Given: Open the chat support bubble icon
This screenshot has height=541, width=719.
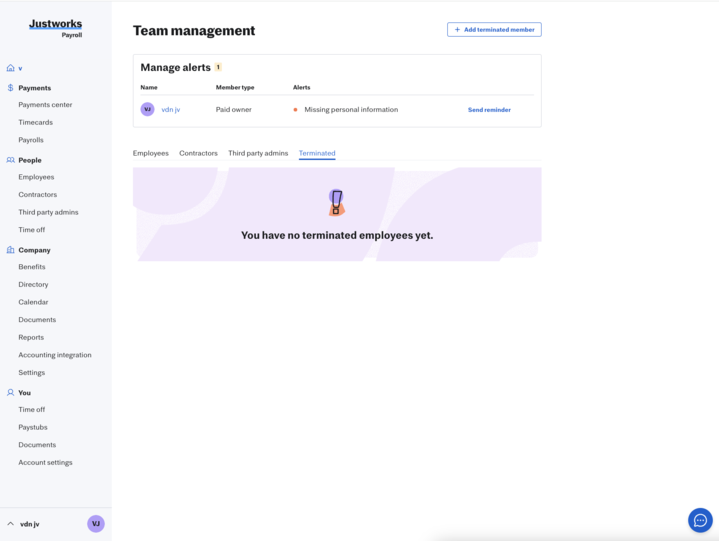Looking at the screenshot, I should [x=700, y=520].
